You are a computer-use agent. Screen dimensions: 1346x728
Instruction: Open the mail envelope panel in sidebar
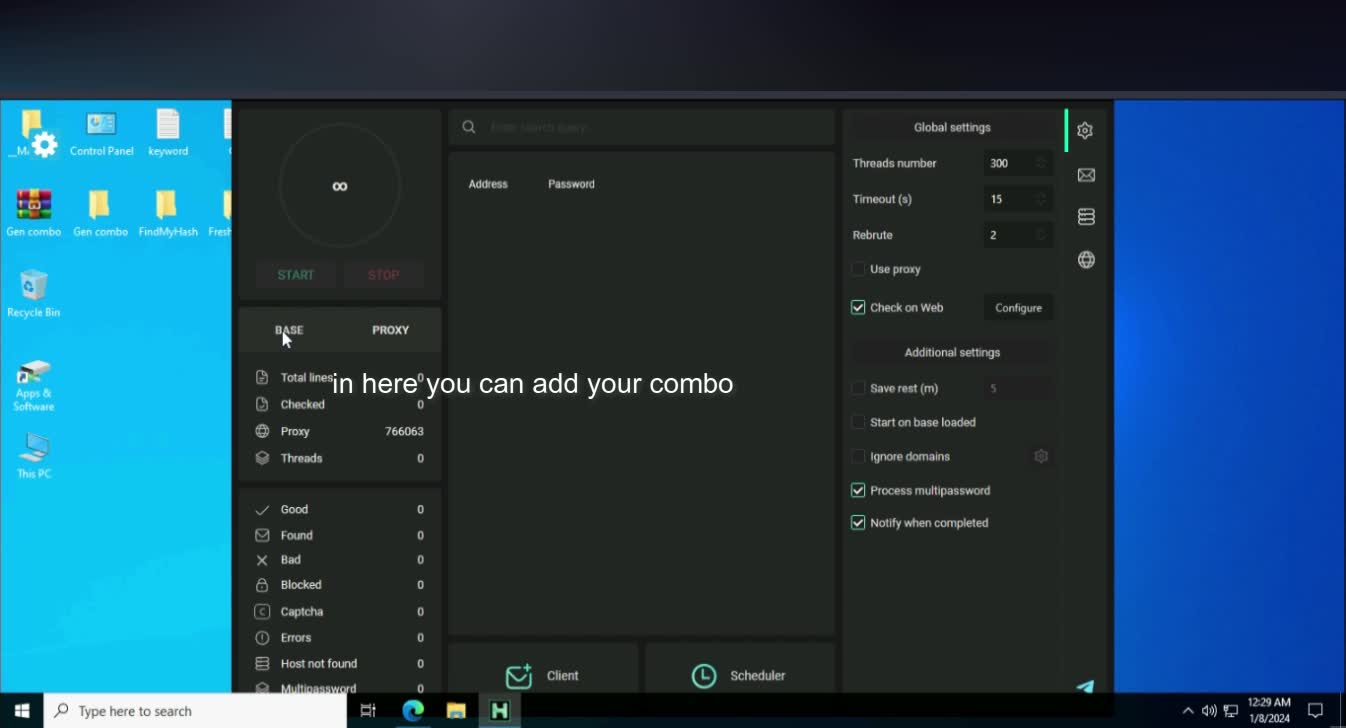[x=1086, y=175]
